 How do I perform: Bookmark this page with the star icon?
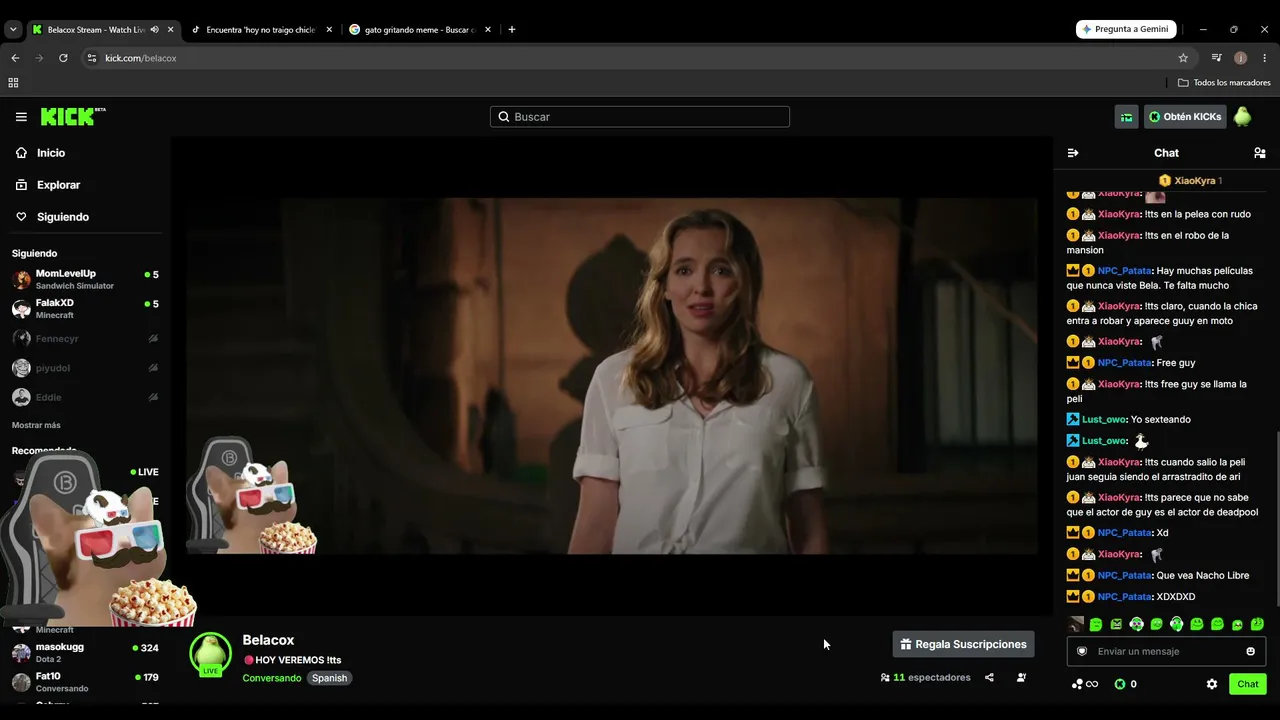click(1183, 58)
